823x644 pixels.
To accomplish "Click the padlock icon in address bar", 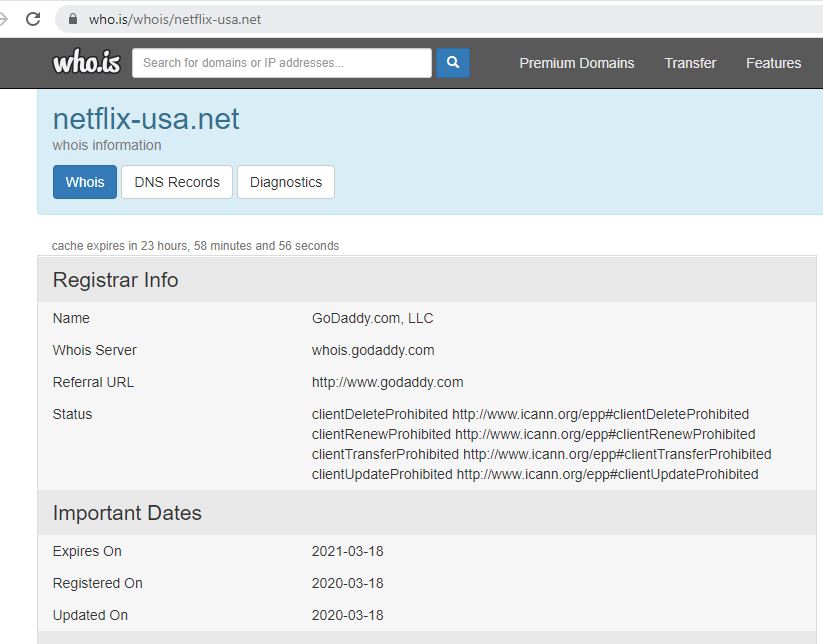I will (x=73, y=19).
